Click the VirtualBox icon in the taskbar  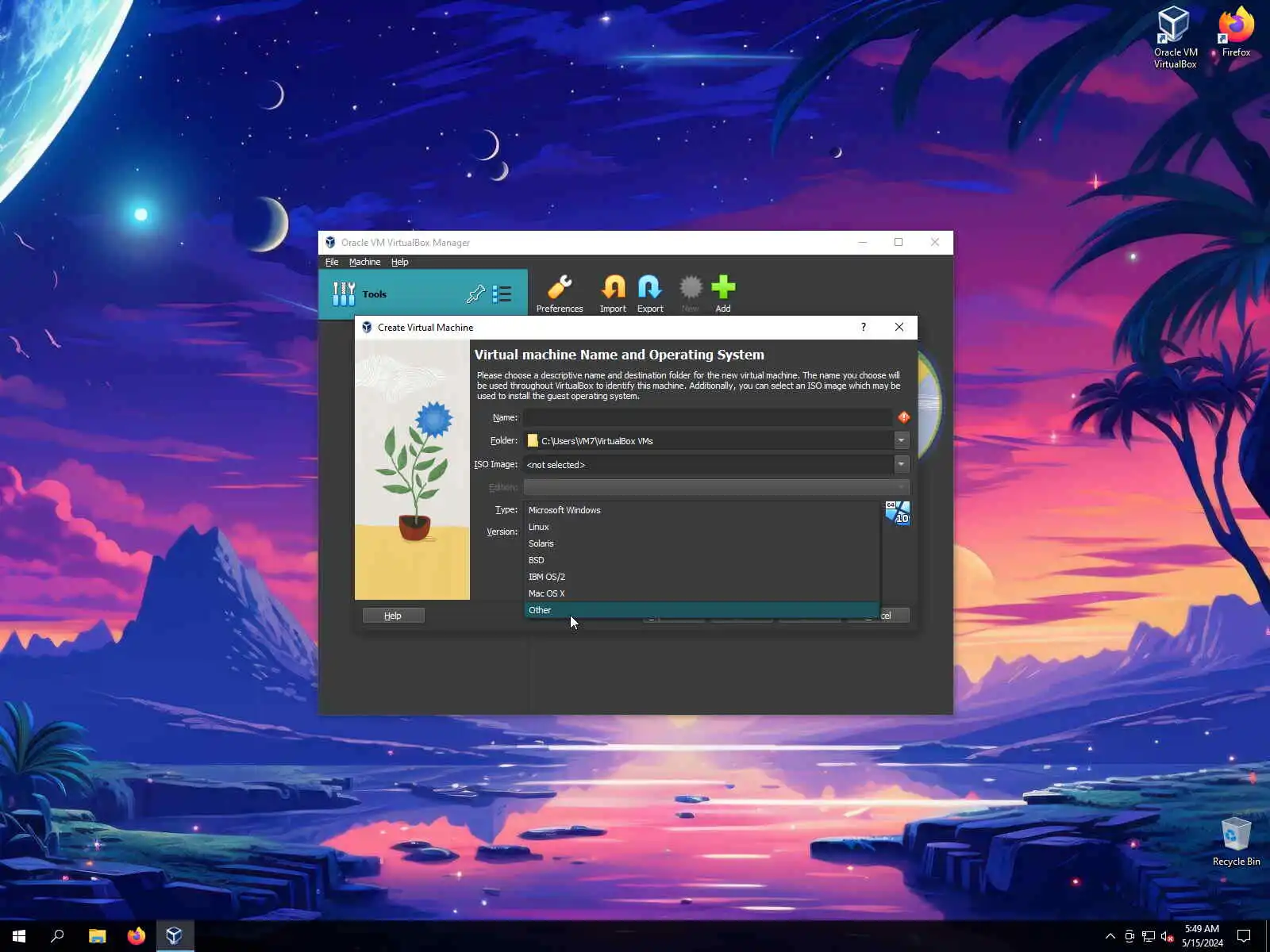[174, 936]
